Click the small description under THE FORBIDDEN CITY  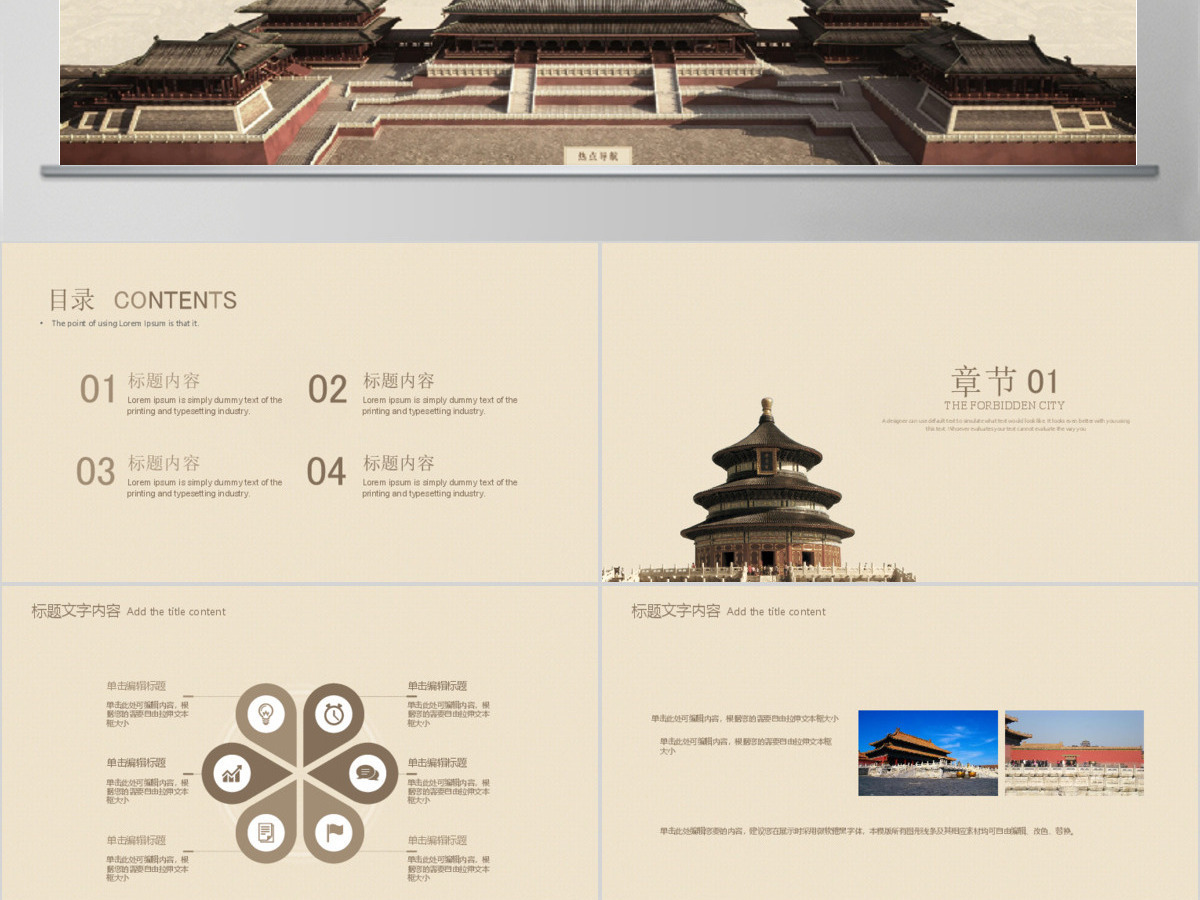pyautogui.click(x=1006, y=425)
